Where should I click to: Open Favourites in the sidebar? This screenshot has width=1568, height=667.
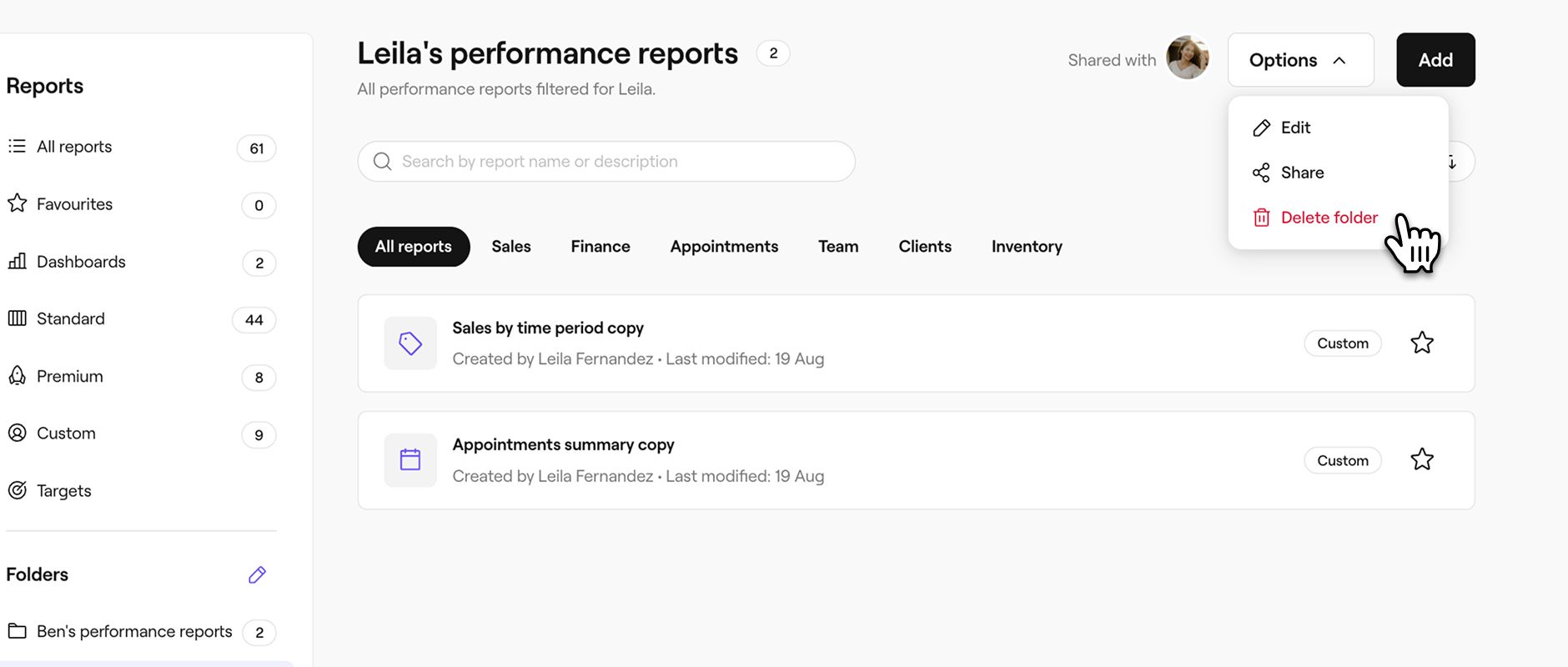click(74, 204)
